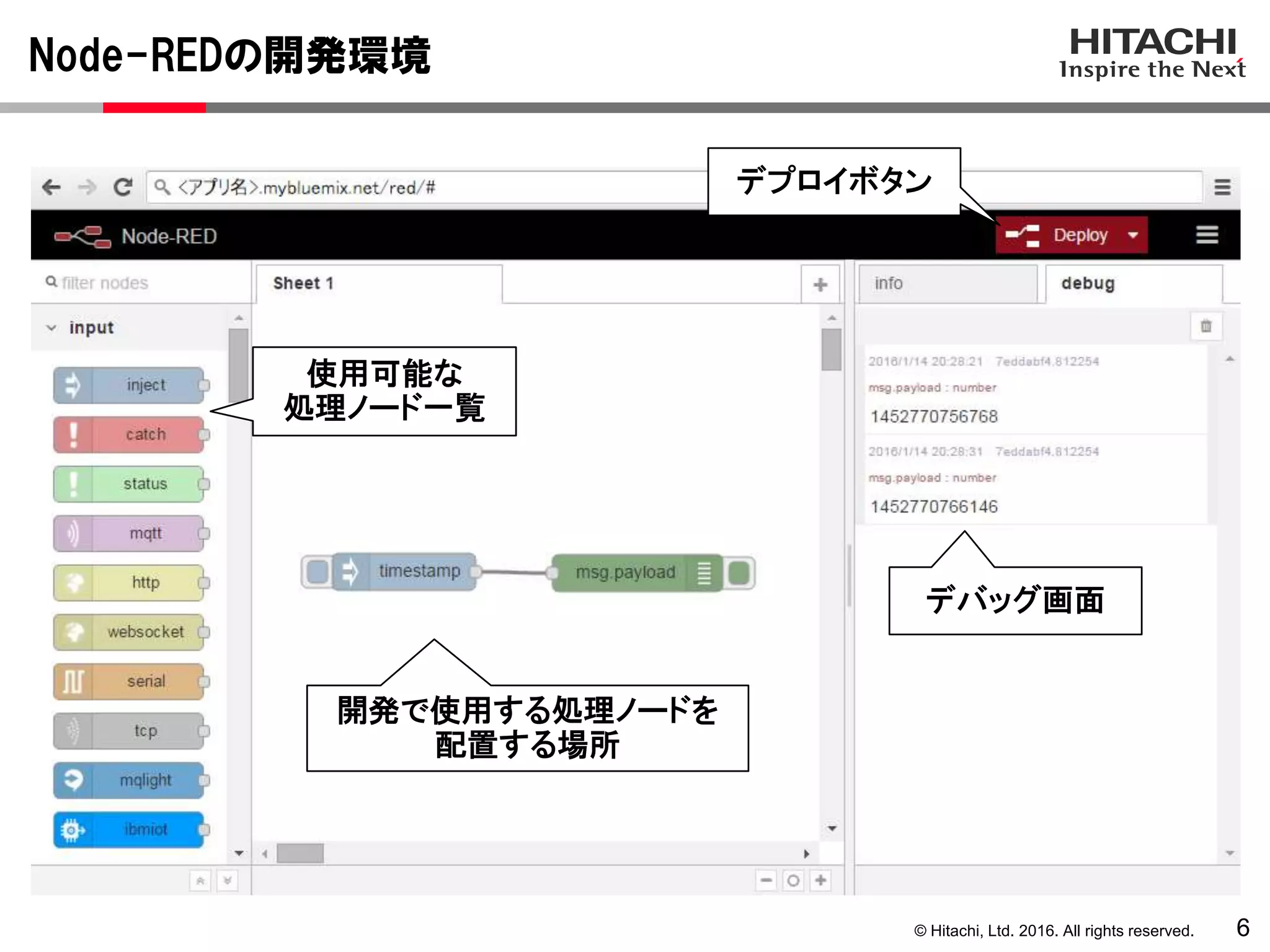
Task: Open the Node-RED main menu icon
Action: [1207, 235]
